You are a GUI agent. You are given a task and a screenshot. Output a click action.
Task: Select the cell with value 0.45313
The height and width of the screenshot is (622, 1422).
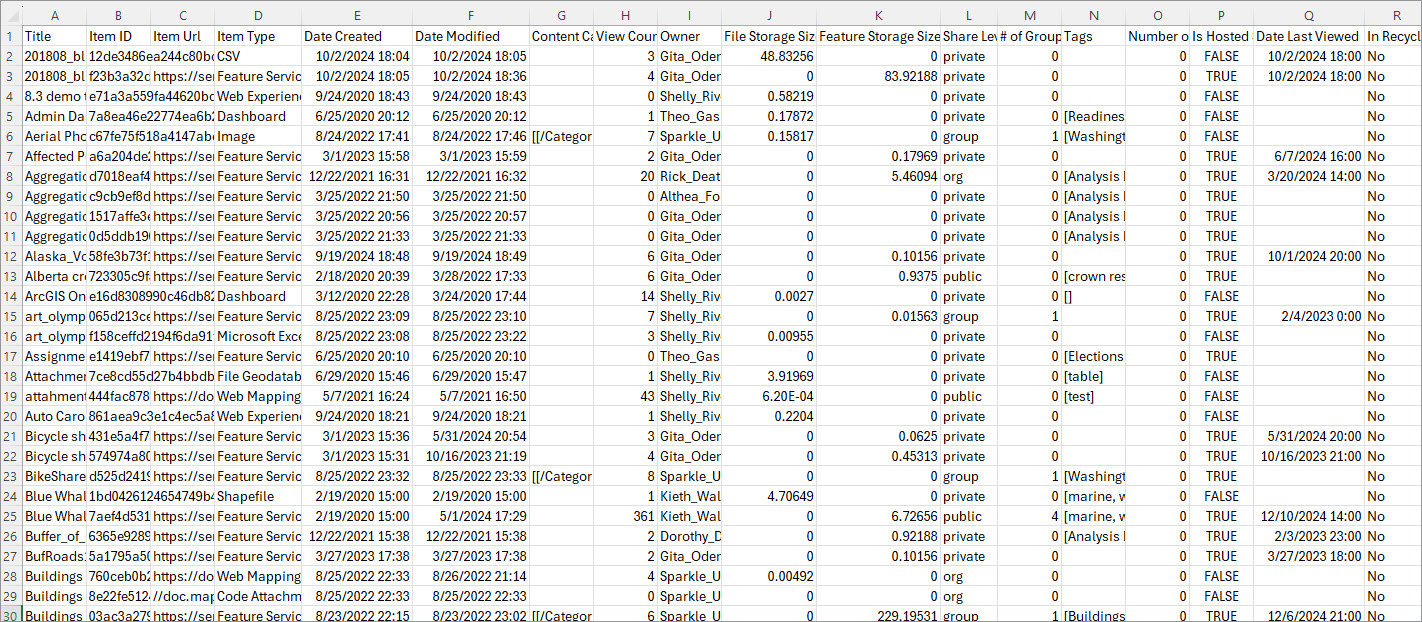pos(878,456)
